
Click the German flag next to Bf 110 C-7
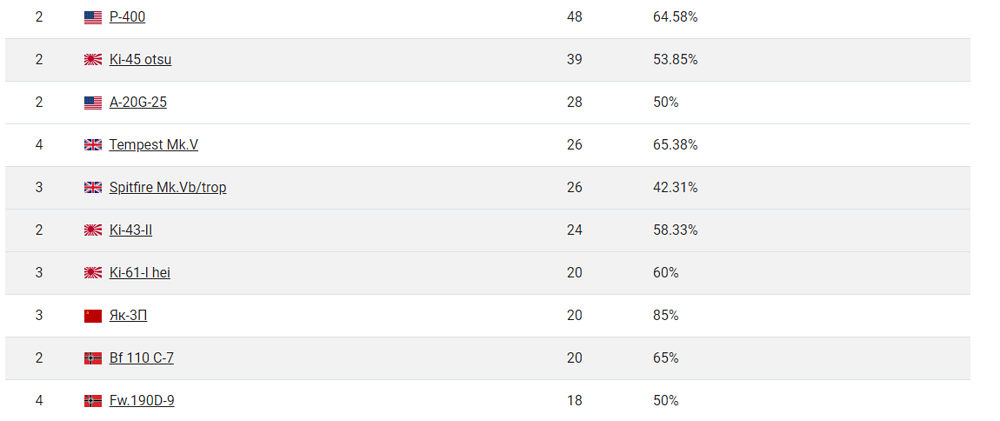tap(93, 358)
